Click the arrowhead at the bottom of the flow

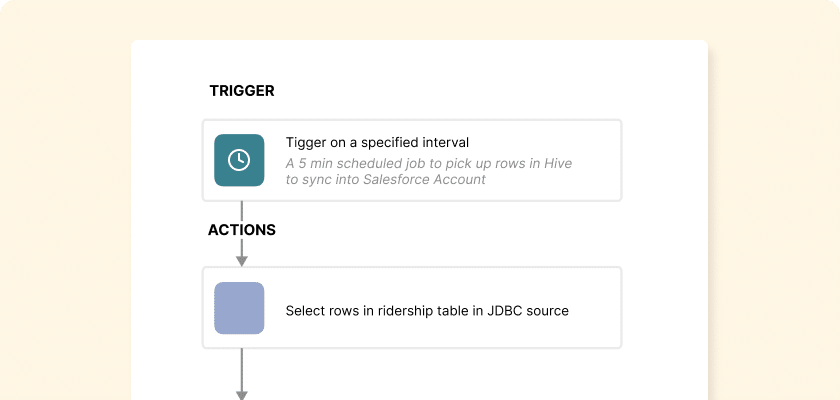(x=242, y=395)
